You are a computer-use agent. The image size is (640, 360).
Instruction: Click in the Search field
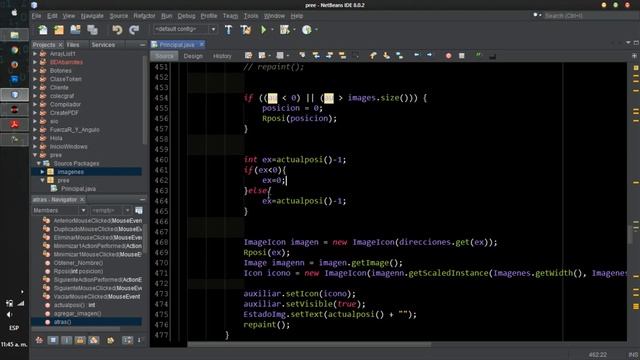coord(591,16)
